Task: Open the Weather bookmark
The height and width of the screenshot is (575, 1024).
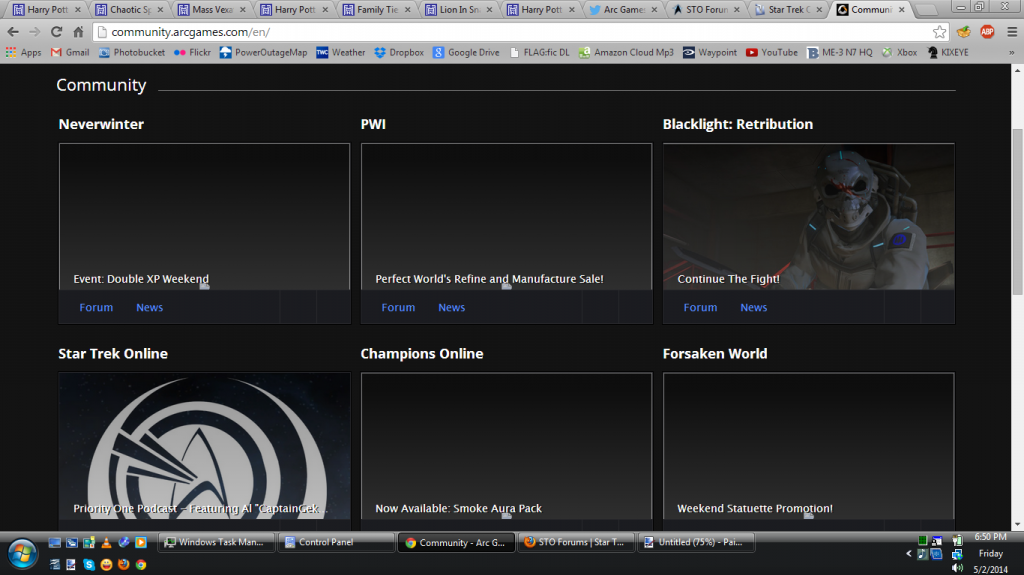Action: coord(341,52)
